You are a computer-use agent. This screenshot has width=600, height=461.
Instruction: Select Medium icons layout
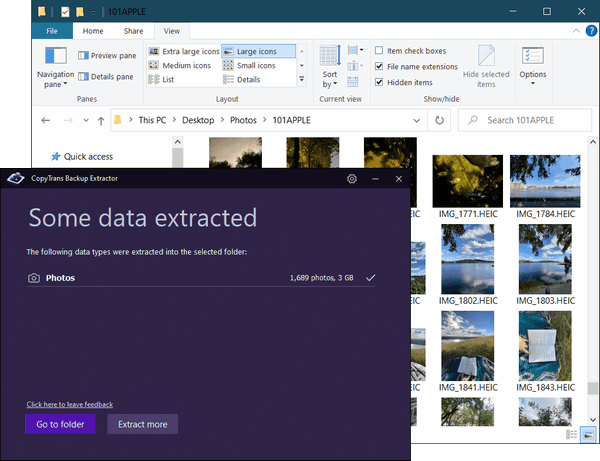coord(180,65)
